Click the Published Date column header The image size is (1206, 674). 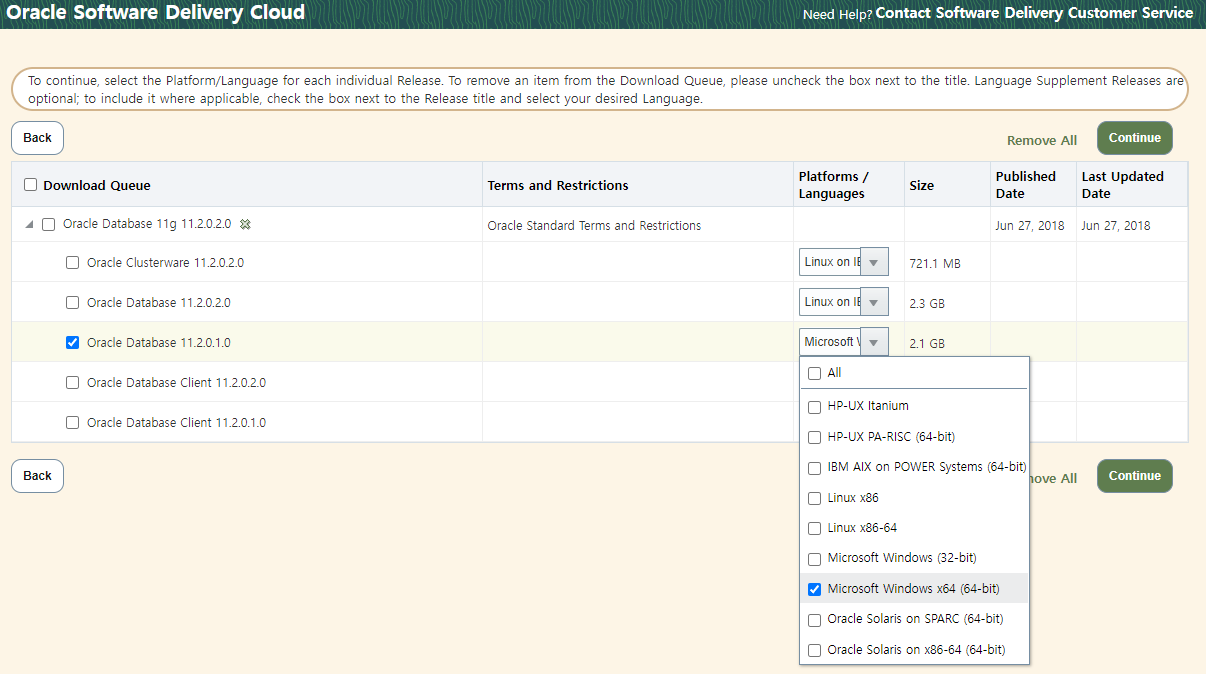pyautogui.click(x=1026, y=185)
